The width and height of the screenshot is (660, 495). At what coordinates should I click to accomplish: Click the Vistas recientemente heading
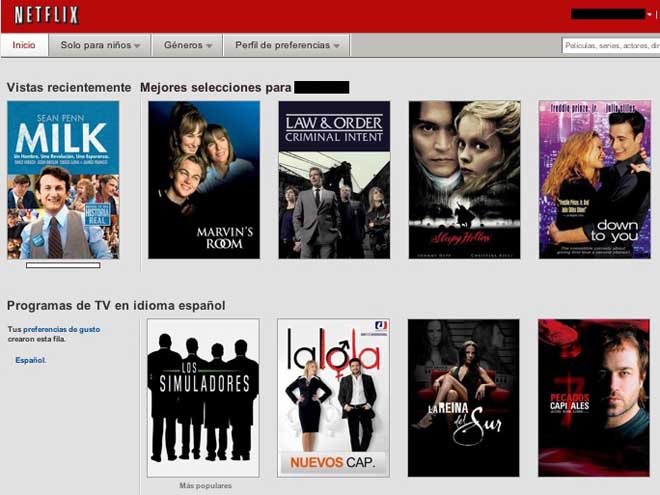pyautogui.click(x=69, y=87)
